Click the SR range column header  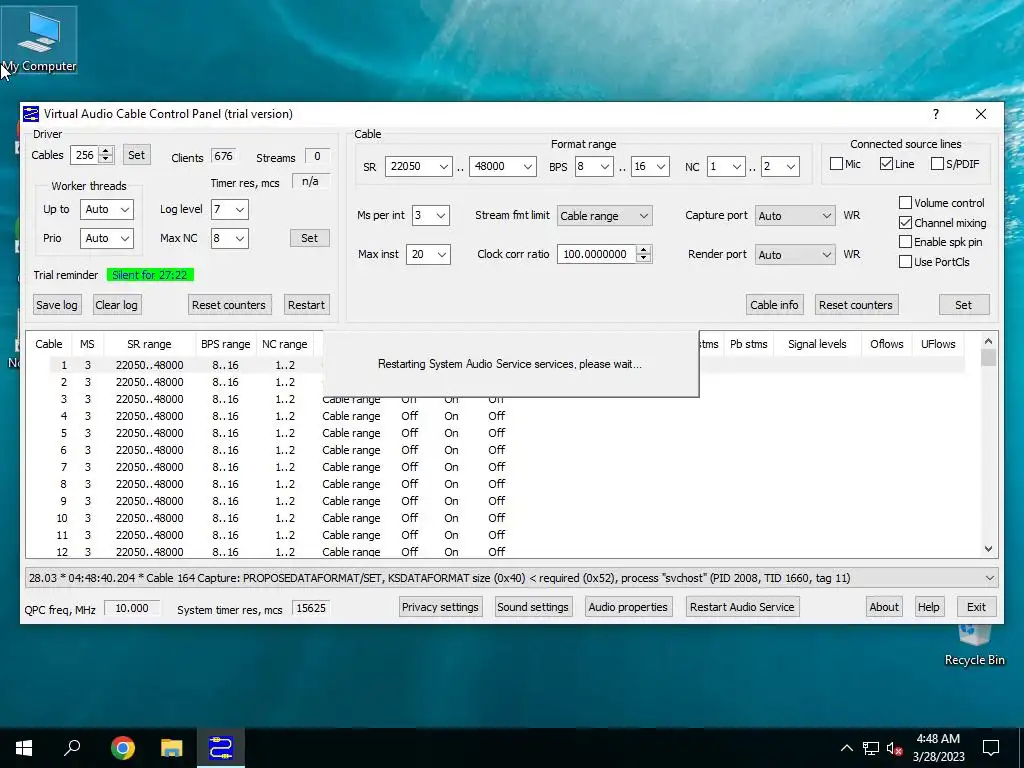[x=149, y=344]
